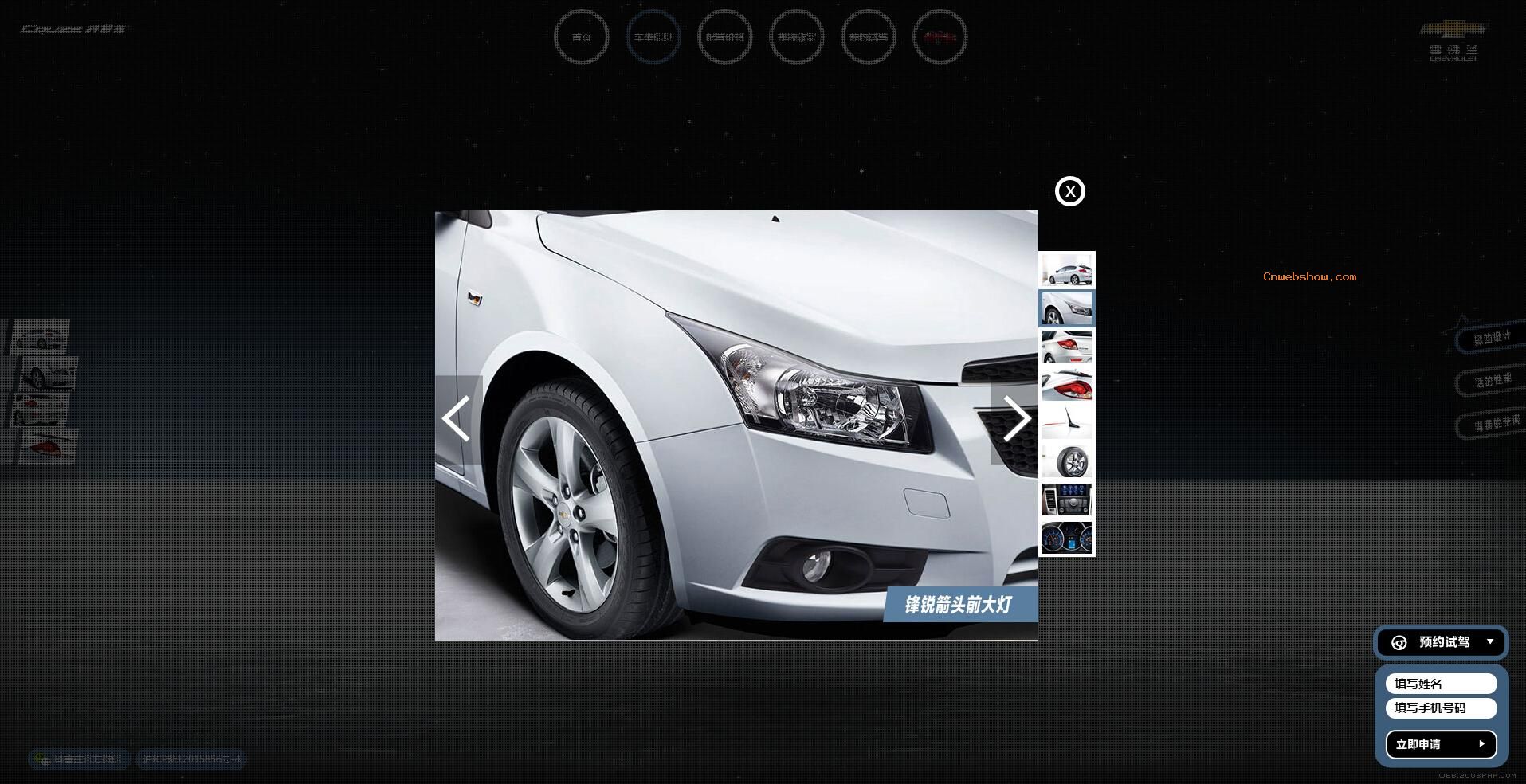Select the full car side-view thumbnail
The image size is (1526, 784).
(x=1067, y=271)
